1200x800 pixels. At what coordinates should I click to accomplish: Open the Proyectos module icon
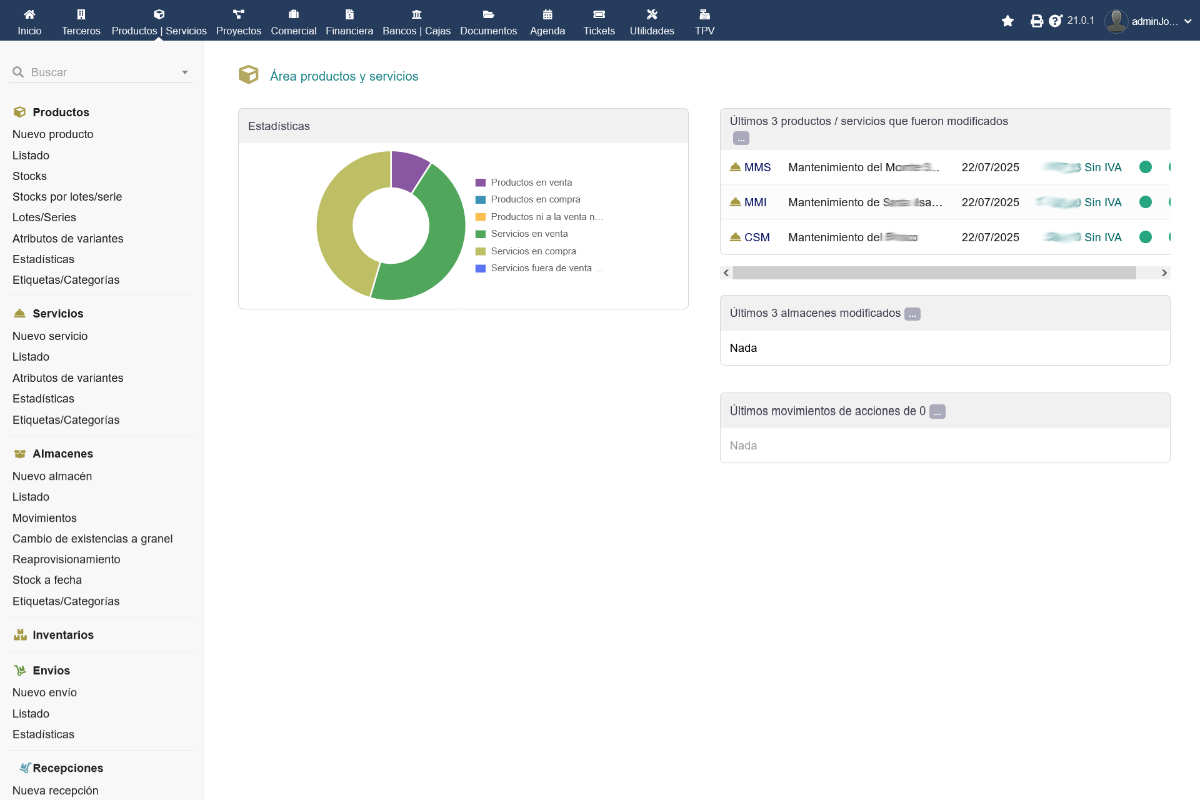point(238,15)
